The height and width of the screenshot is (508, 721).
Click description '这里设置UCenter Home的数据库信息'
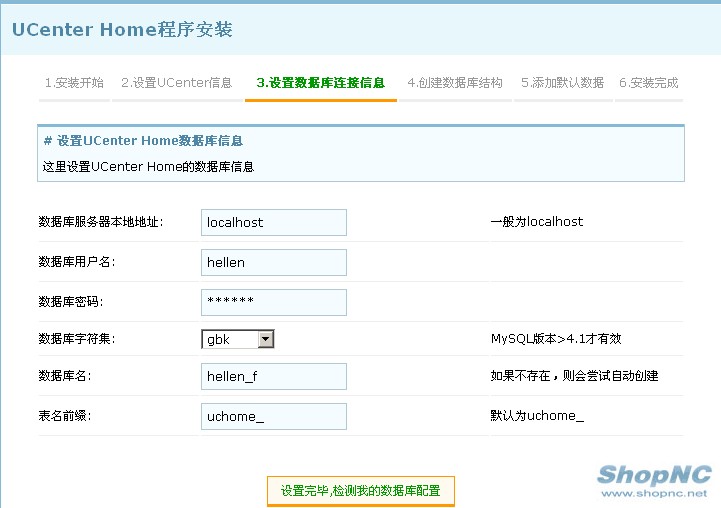coord(148,166)
